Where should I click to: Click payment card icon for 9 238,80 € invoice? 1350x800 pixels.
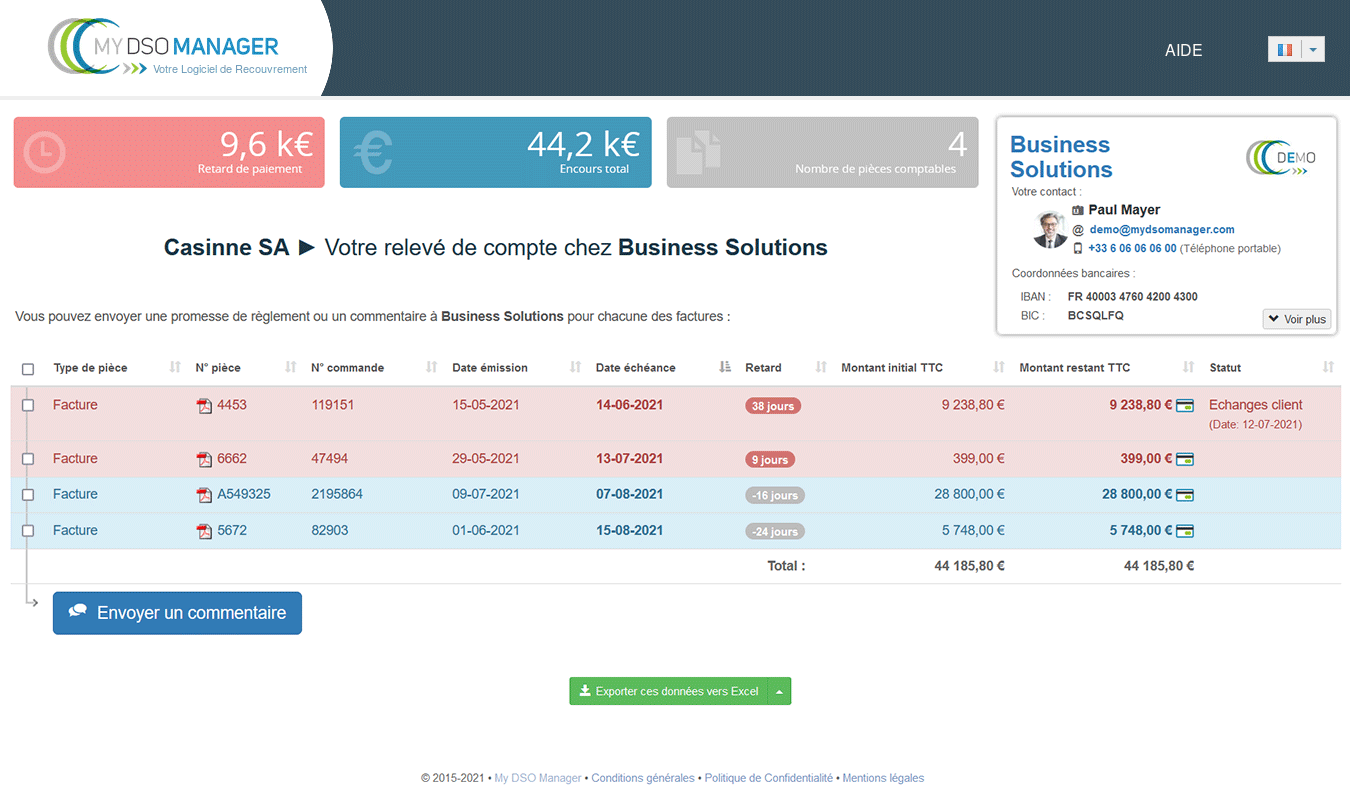pos(1185,406)
